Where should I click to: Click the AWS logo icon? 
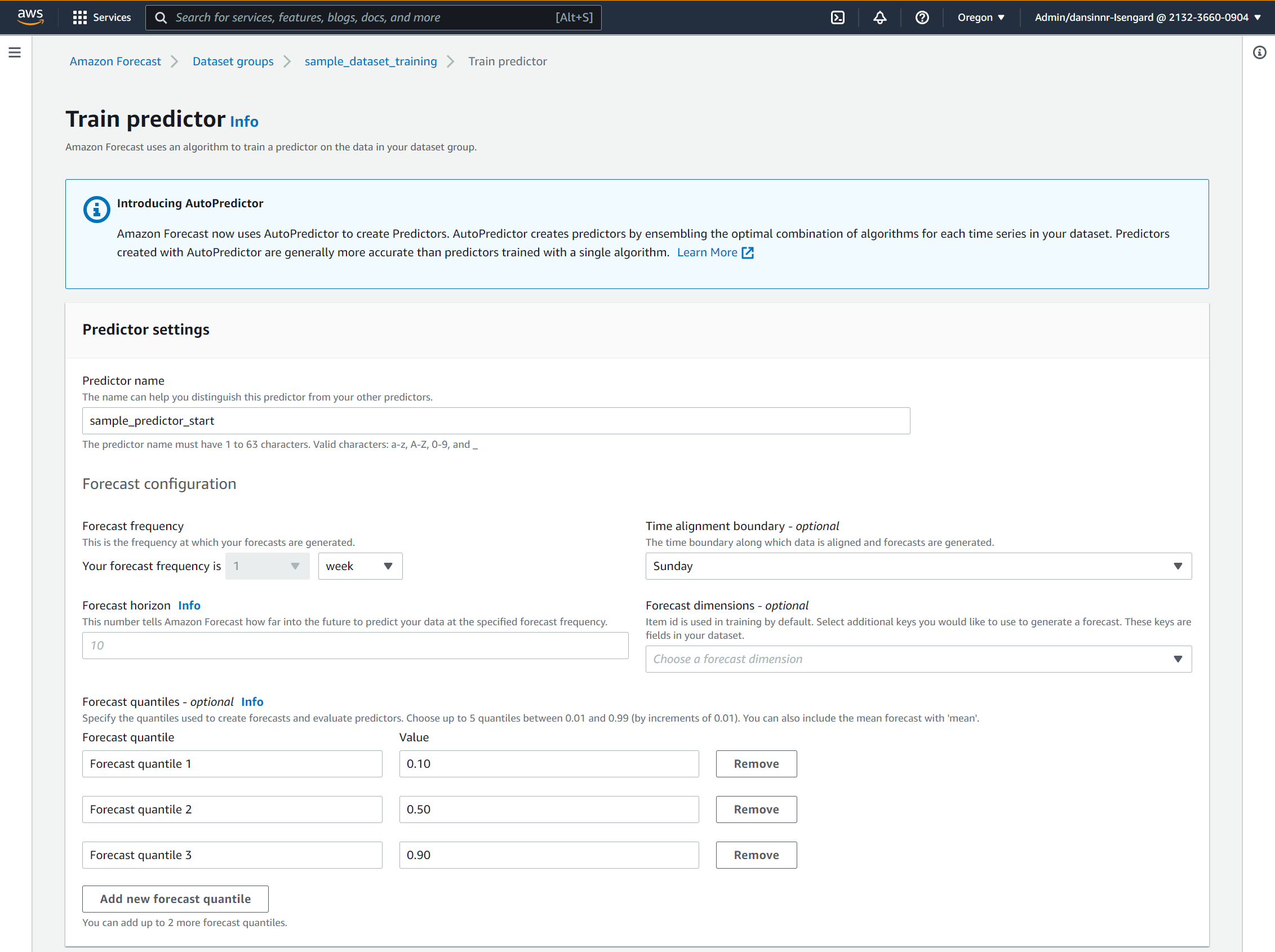(30, 17)
